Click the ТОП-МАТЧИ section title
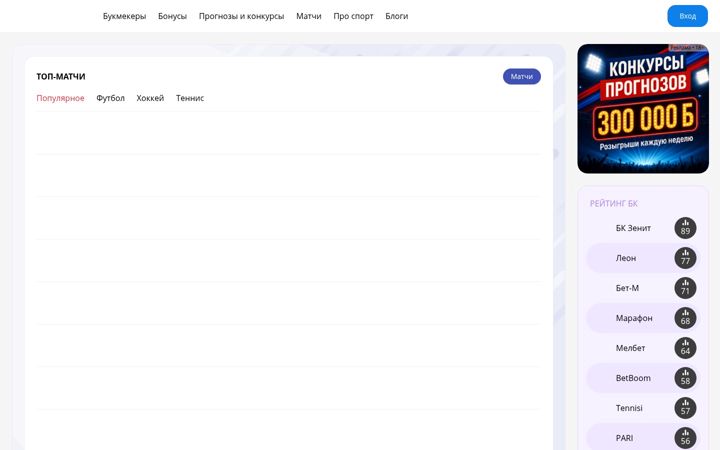720x450 pixels. 61,77
